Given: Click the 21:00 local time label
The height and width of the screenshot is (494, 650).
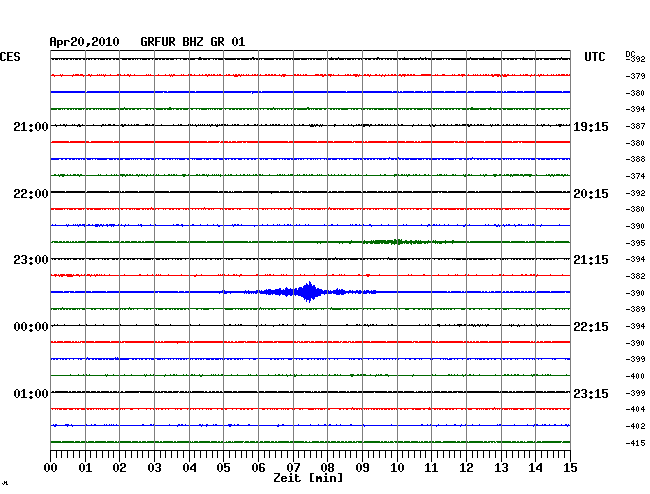Looking at the screenshot, I should (x=31, y=127).
